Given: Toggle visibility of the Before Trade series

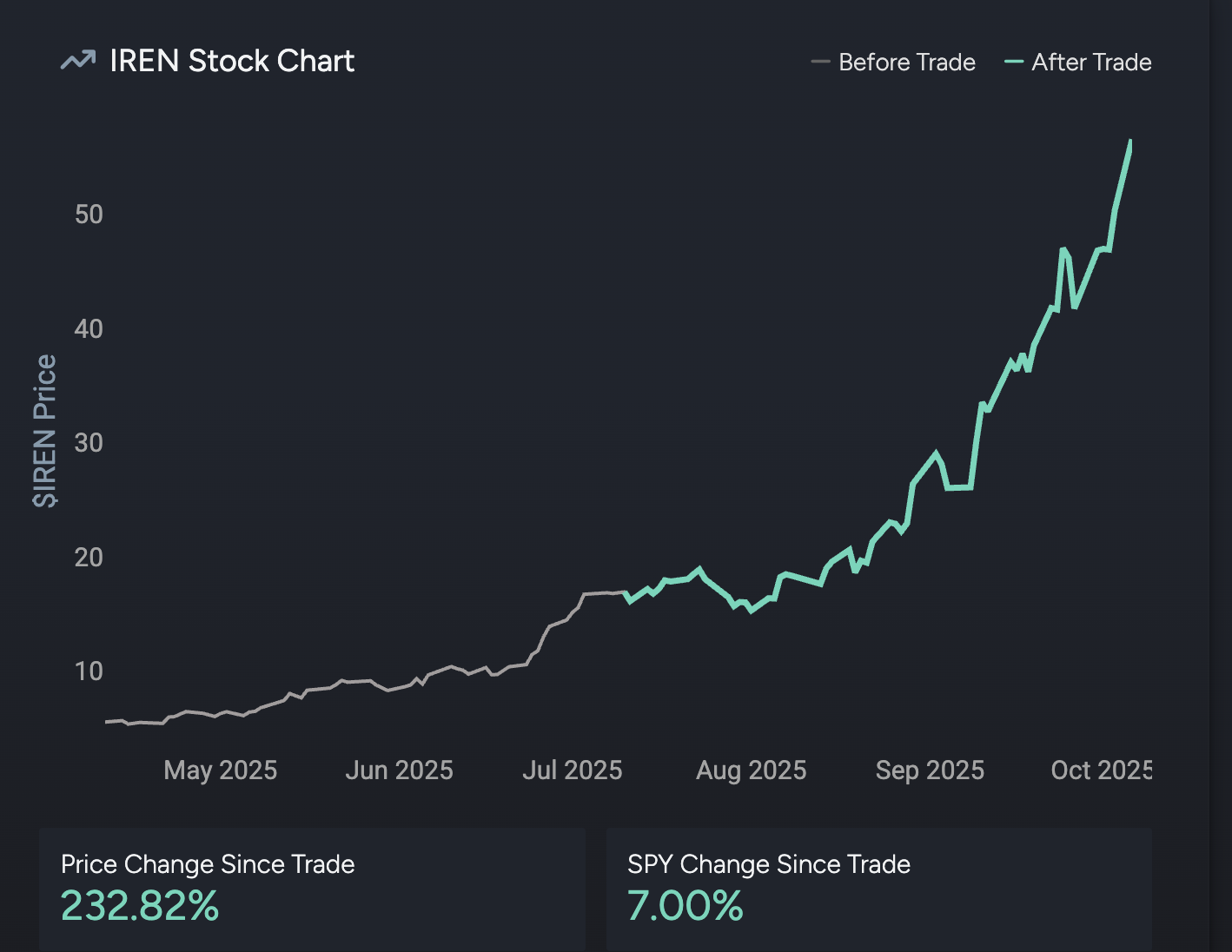Looking at the screenshot, I should pyautogui.click(x=906, y=62).
